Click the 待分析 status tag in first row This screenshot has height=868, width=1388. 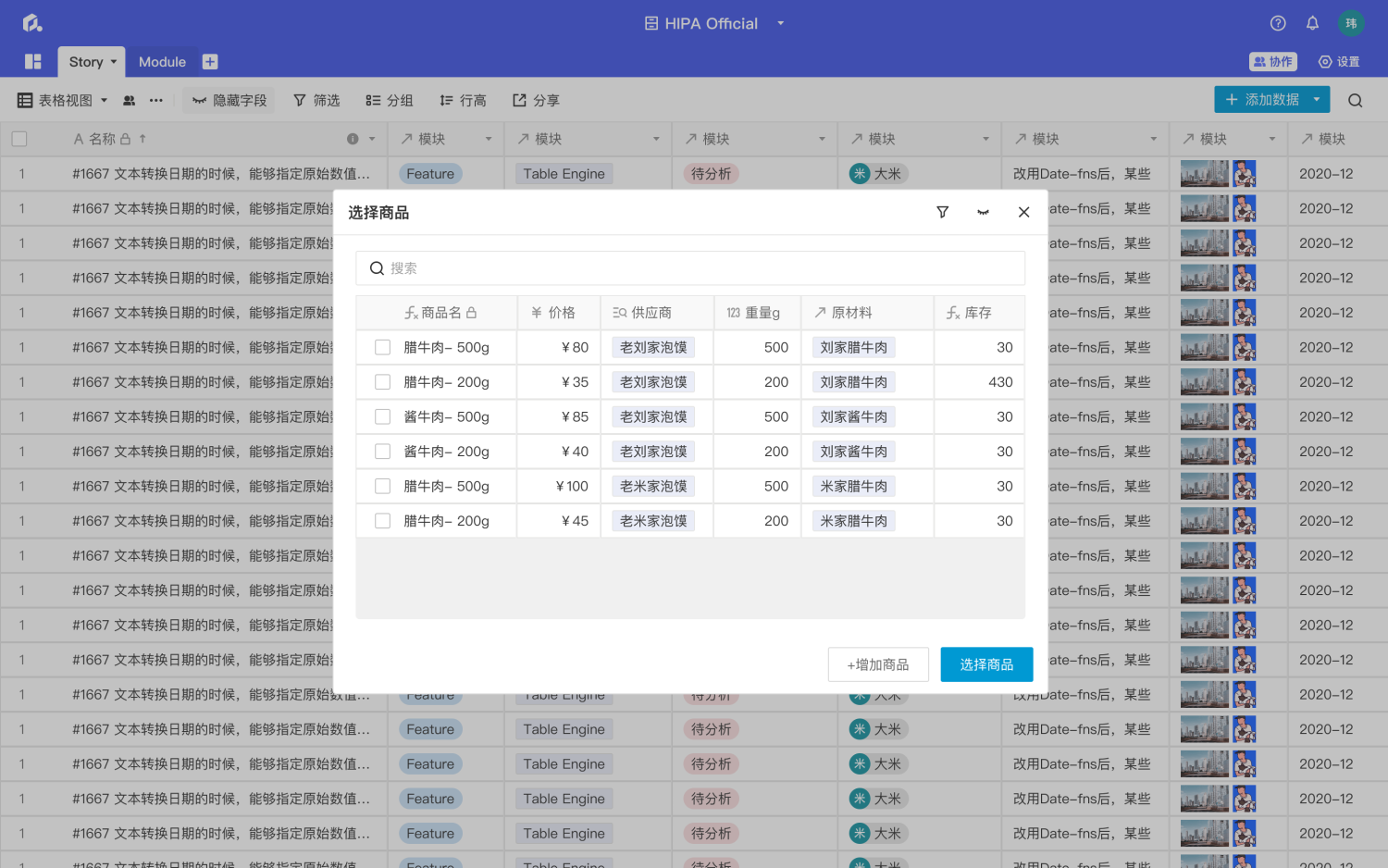tap(711, 174)
